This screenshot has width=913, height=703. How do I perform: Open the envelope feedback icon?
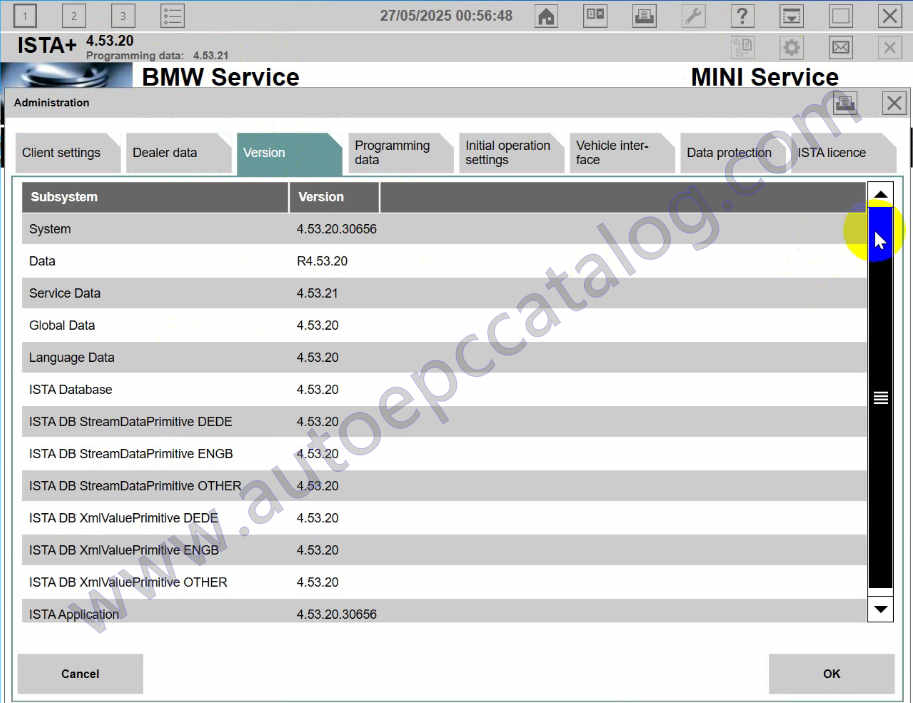pyautogui.click(x=840, y=47)
